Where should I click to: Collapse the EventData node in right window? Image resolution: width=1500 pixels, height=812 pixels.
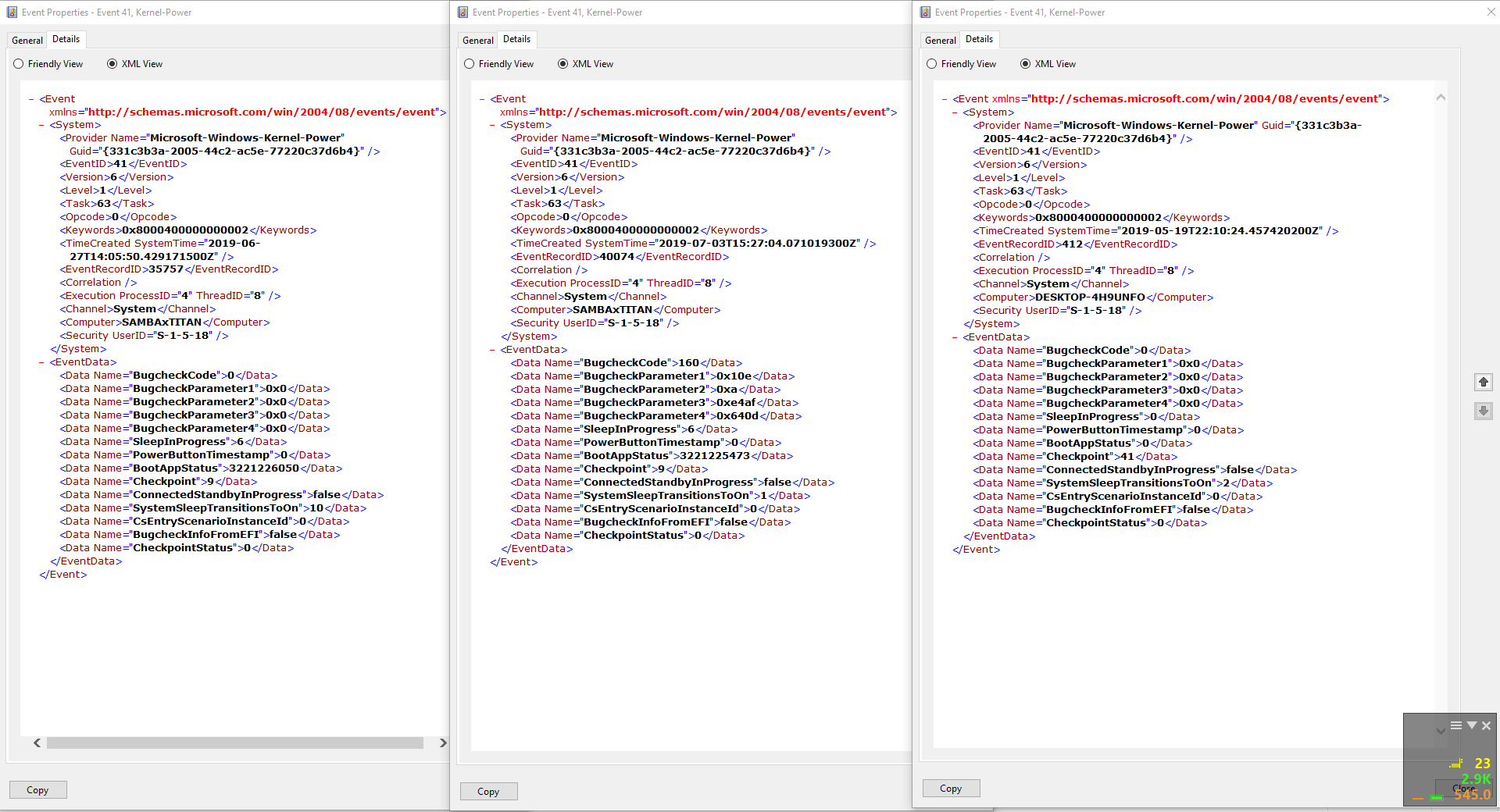tap(955, 337)
